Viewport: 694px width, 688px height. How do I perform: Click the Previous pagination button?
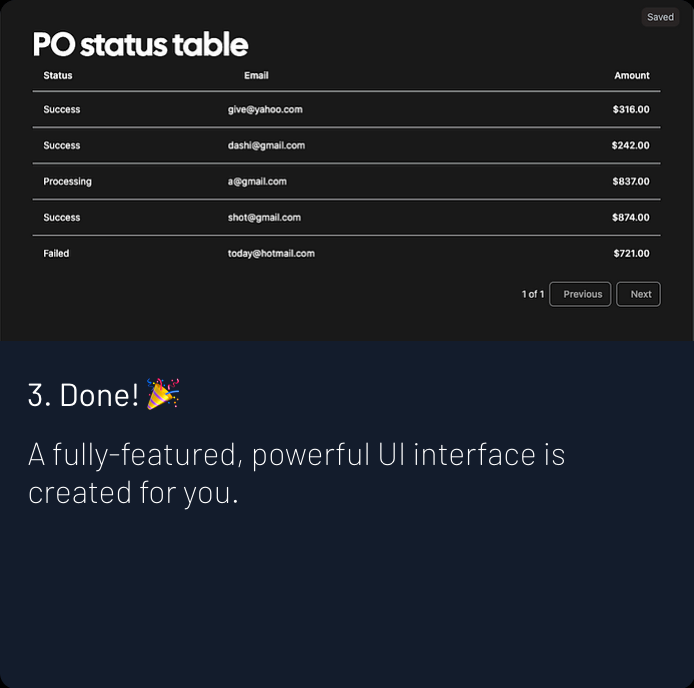click(580, 294)
